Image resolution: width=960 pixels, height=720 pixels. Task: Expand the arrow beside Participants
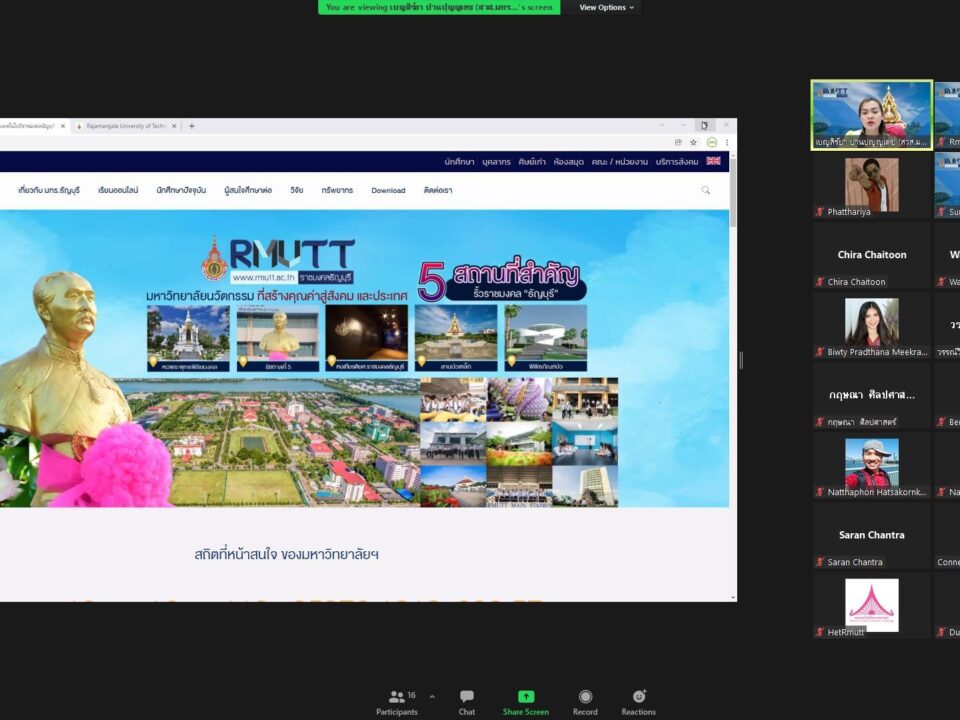point(432,697)
